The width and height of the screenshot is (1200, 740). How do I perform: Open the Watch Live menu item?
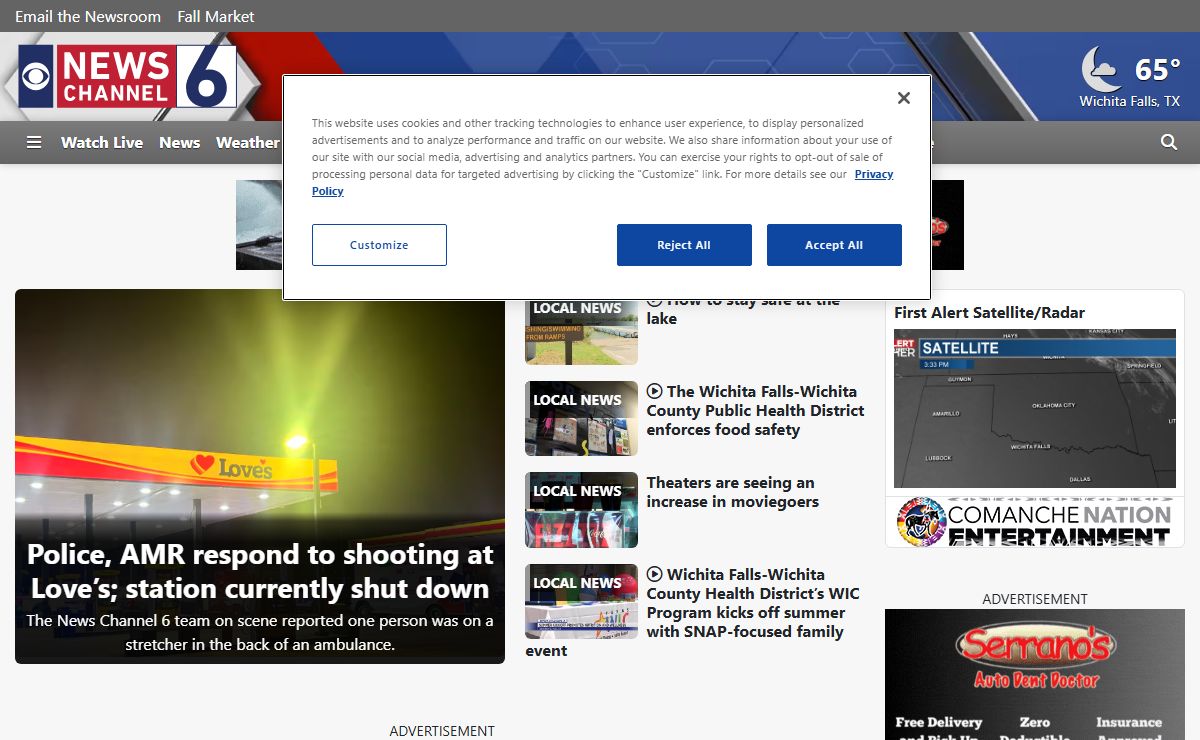[102, 142]
